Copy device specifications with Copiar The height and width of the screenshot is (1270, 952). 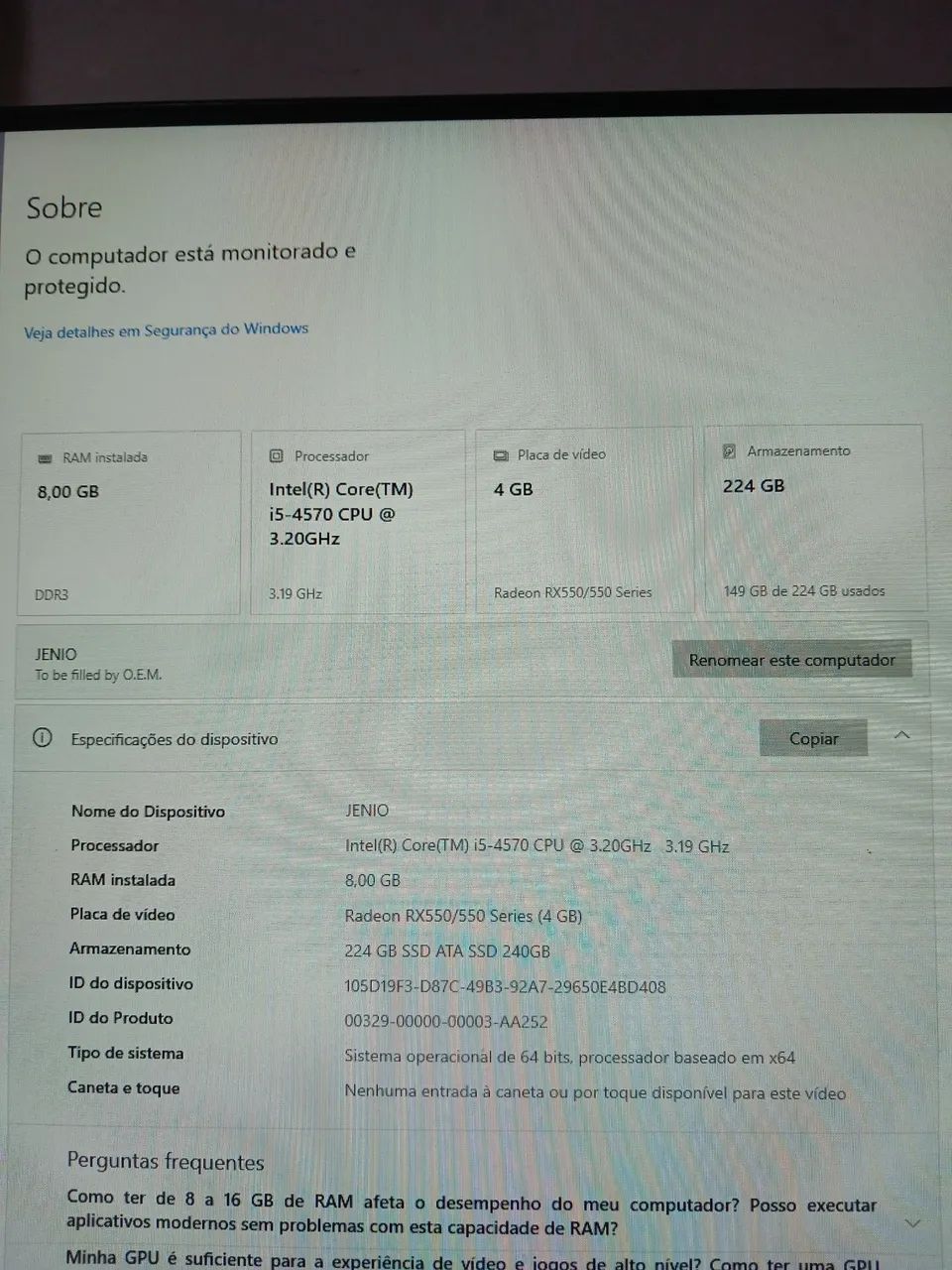[x=813, y=738]
